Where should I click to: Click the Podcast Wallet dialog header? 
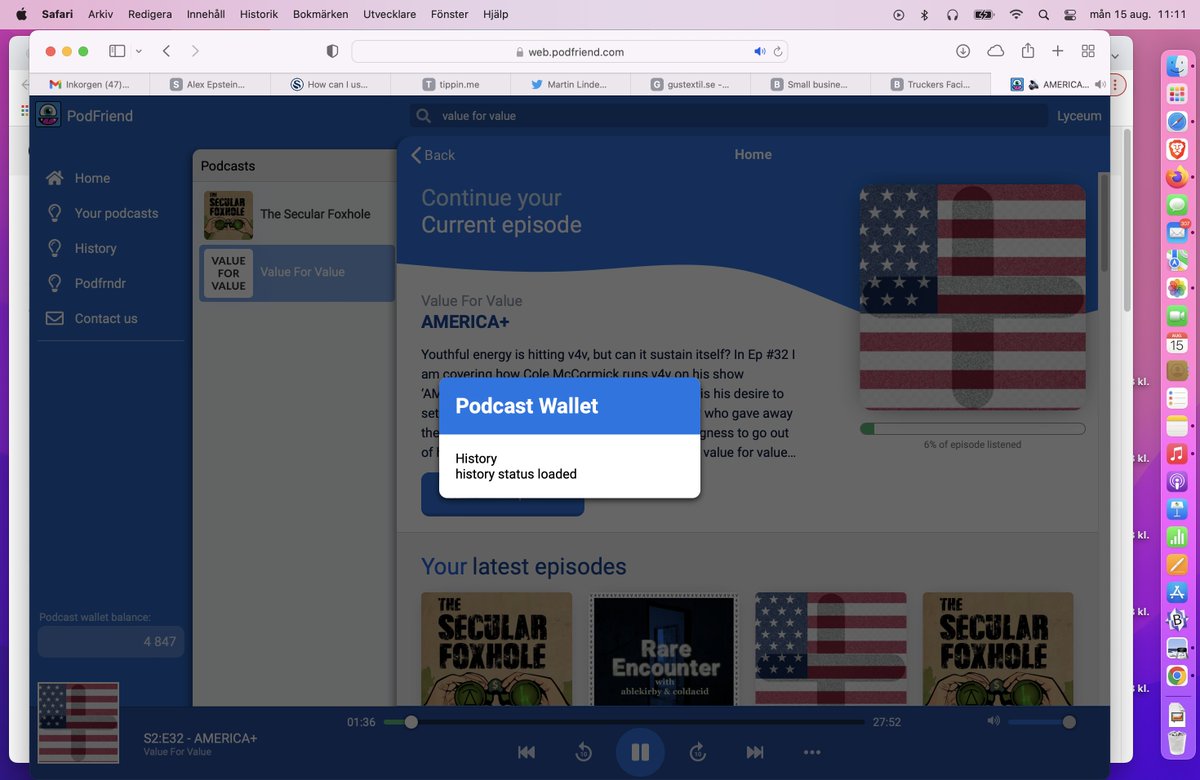coord(570,406)
